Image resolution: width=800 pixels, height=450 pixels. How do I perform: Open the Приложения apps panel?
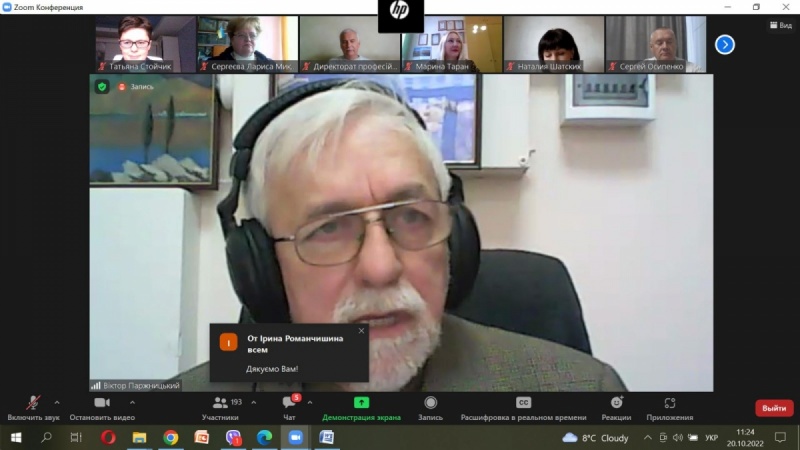[x=669, y=407]
